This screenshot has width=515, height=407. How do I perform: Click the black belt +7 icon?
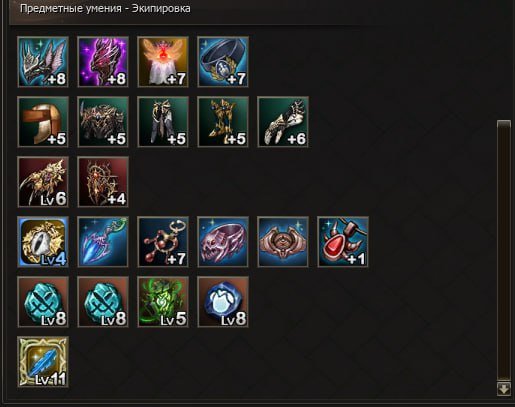[x=223, y=62]
